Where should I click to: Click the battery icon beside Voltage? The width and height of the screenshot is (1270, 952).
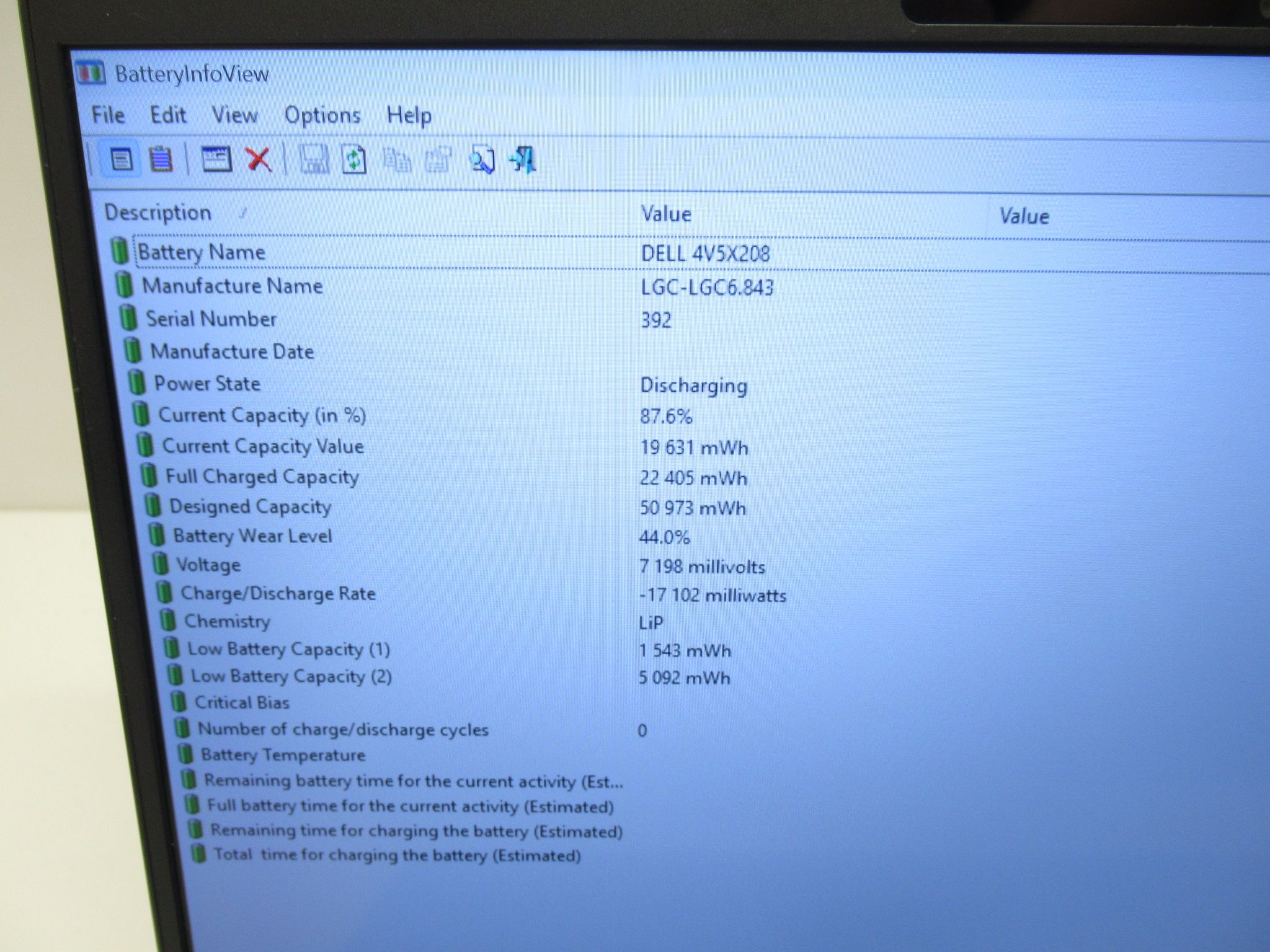[160, 563]
